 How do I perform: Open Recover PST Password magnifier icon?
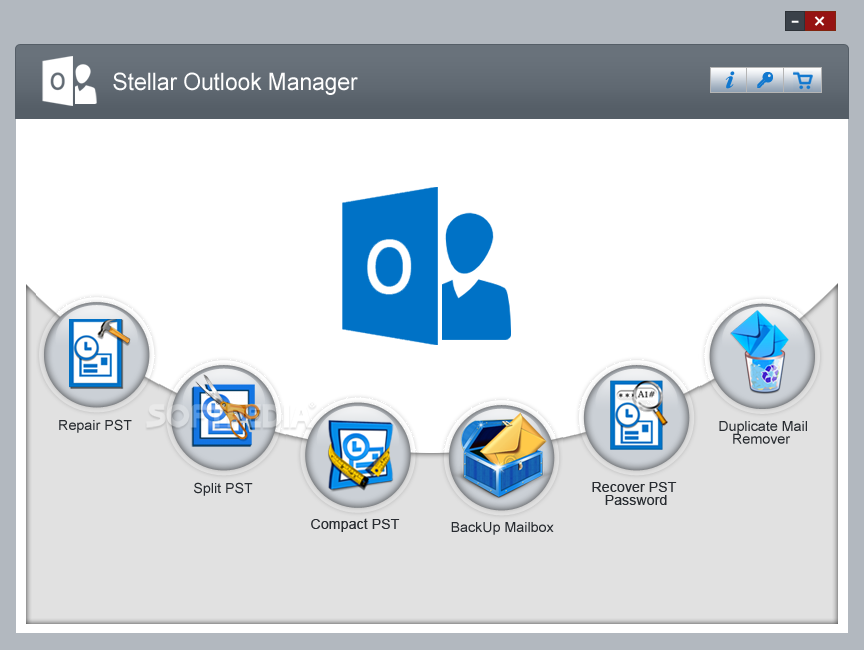636,417
